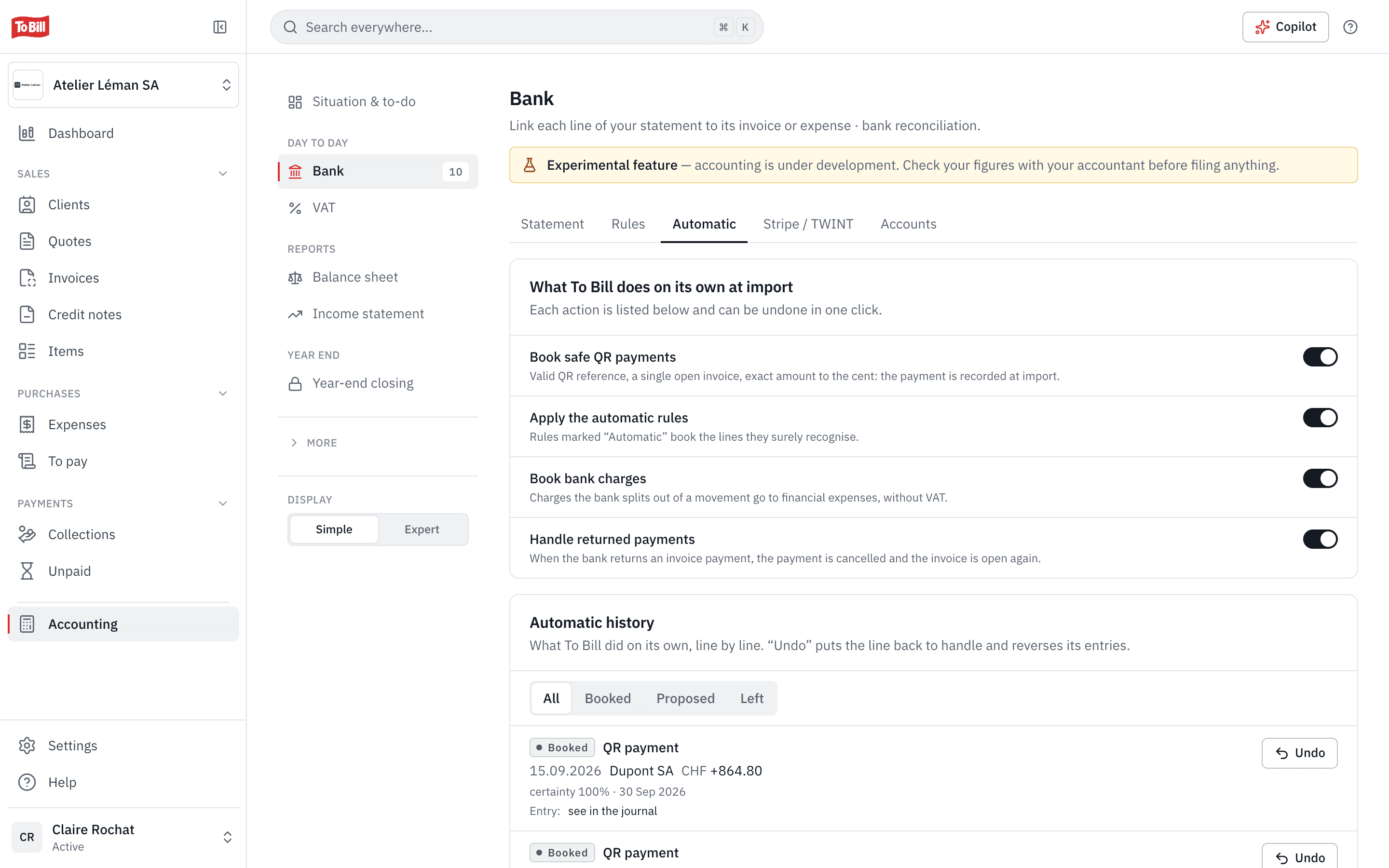
Task: Open Expenses in the sidebar
Action: 123,425
